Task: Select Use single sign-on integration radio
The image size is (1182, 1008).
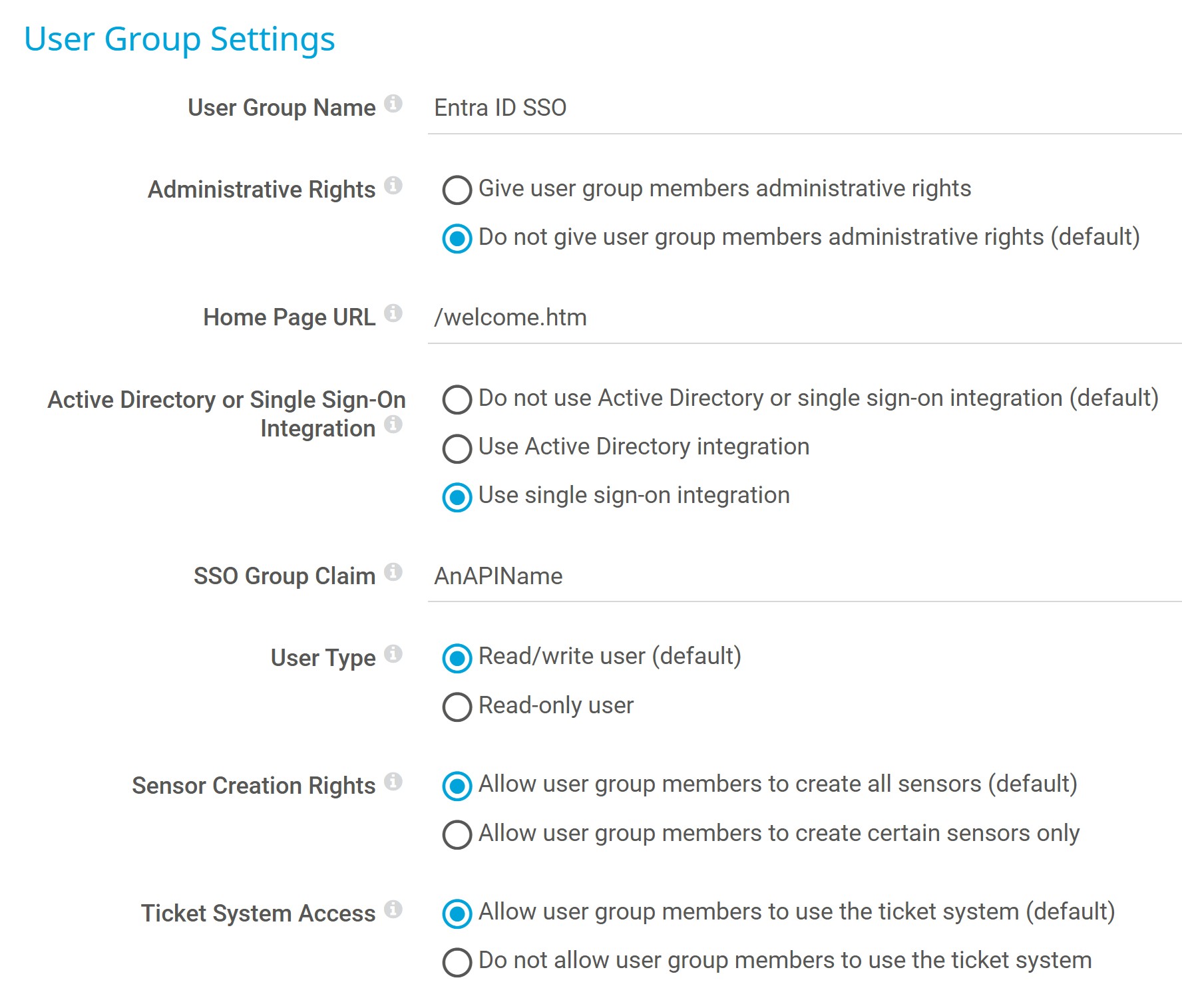Action: [x=457, y=497]
